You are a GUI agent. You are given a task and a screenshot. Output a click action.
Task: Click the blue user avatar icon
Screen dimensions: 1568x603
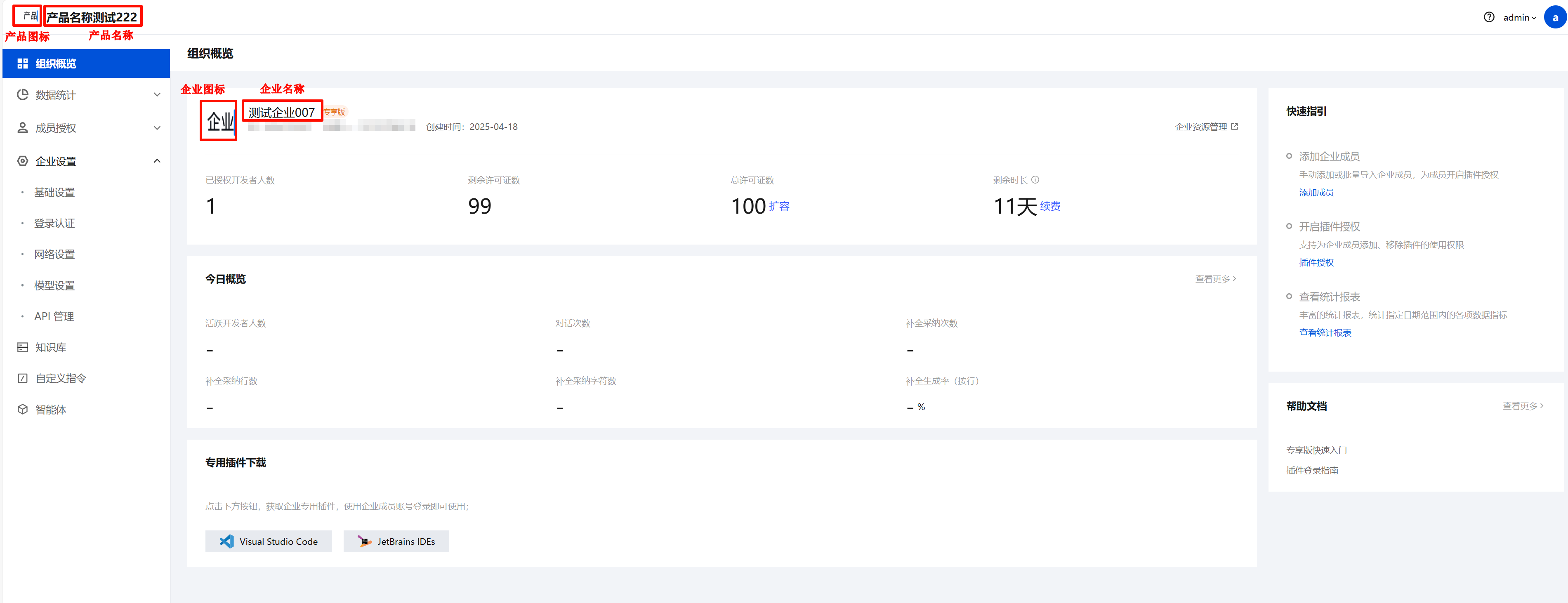[1555, 17]
